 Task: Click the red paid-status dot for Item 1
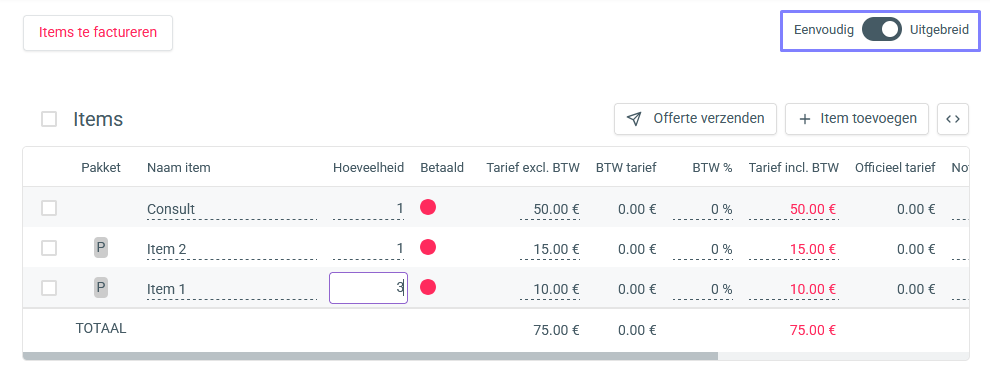click(428, 288)
